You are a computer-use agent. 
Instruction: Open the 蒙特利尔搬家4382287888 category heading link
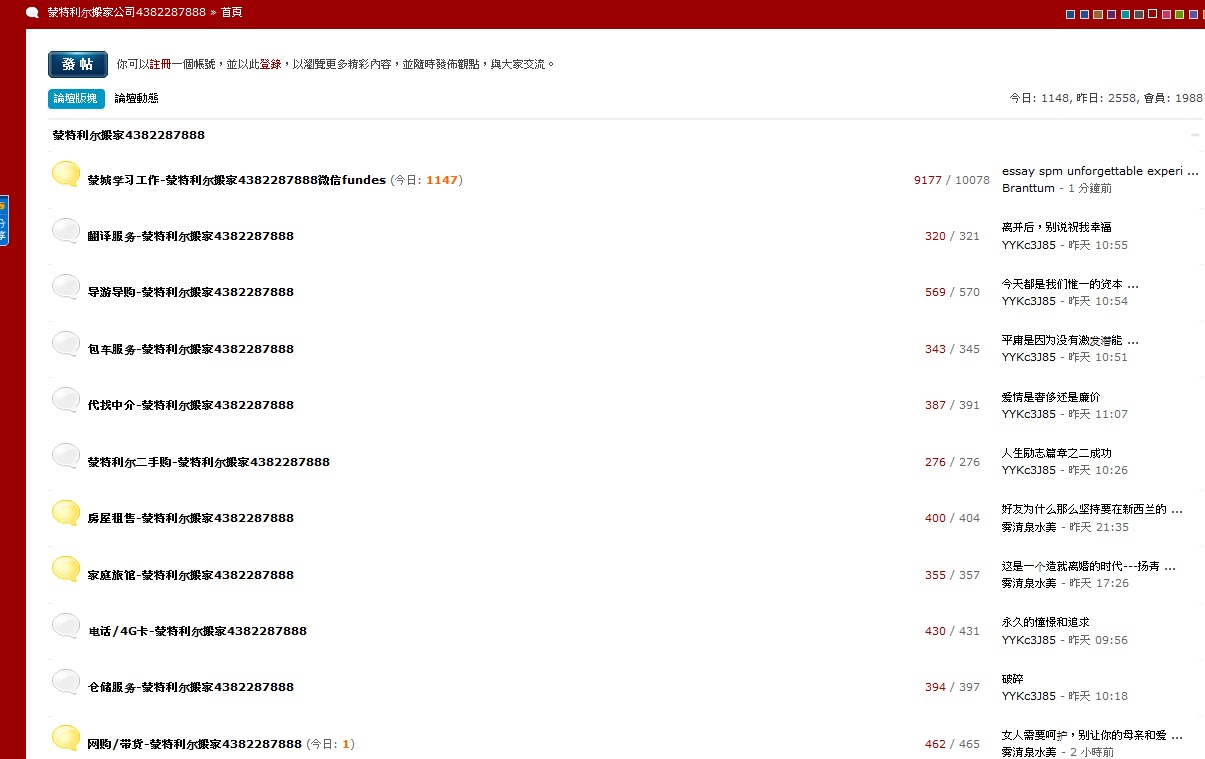coord(128,135)
